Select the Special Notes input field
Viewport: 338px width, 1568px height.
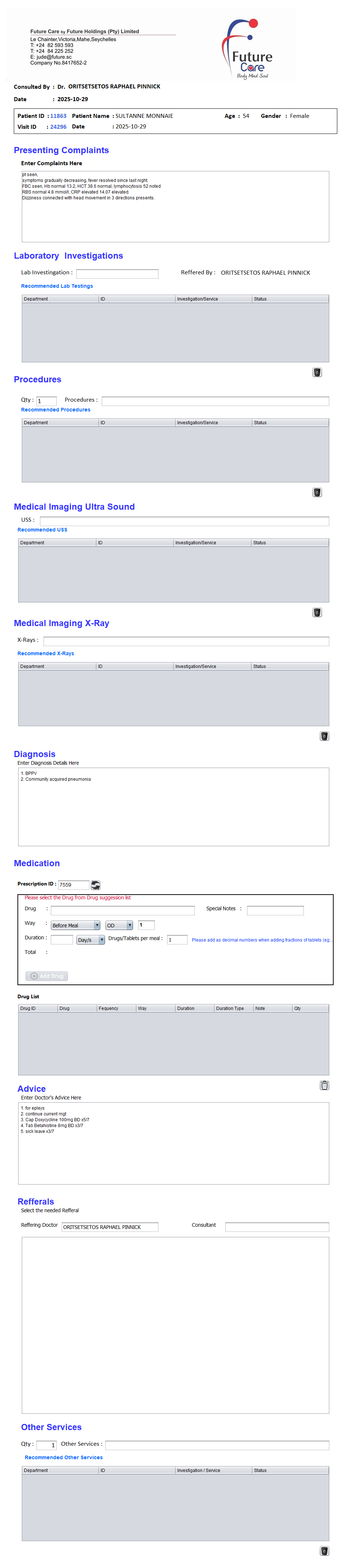275,911
